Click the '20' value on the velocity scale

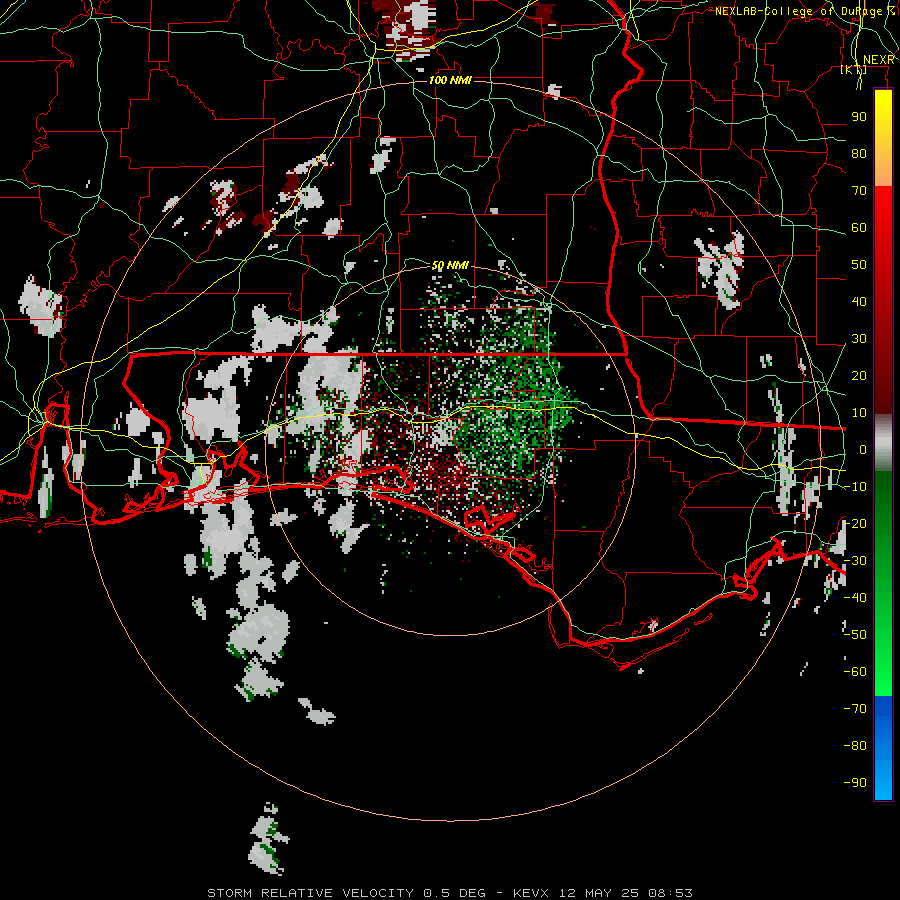(859, 375)
